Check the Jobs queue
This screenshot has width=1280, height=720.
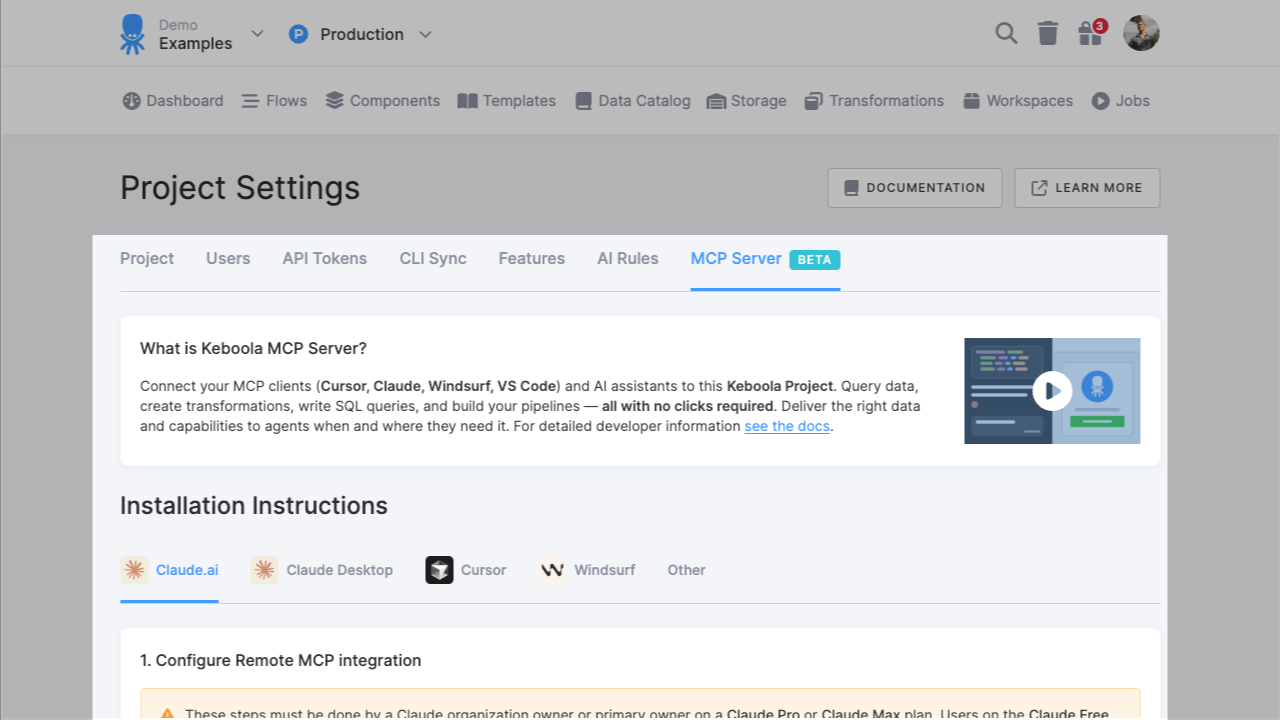click(x=1120, y=100)
